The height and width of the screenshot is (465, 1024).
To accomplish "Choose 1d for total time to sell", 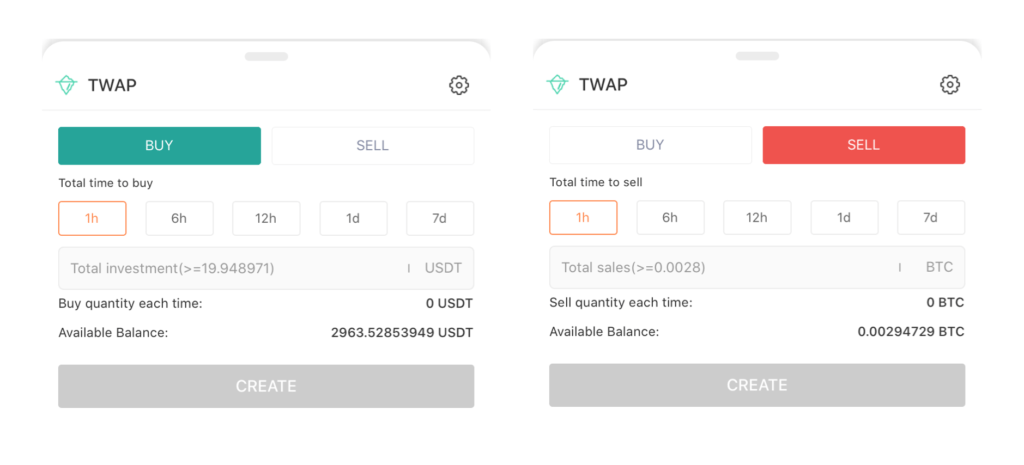I will [844, 217].
